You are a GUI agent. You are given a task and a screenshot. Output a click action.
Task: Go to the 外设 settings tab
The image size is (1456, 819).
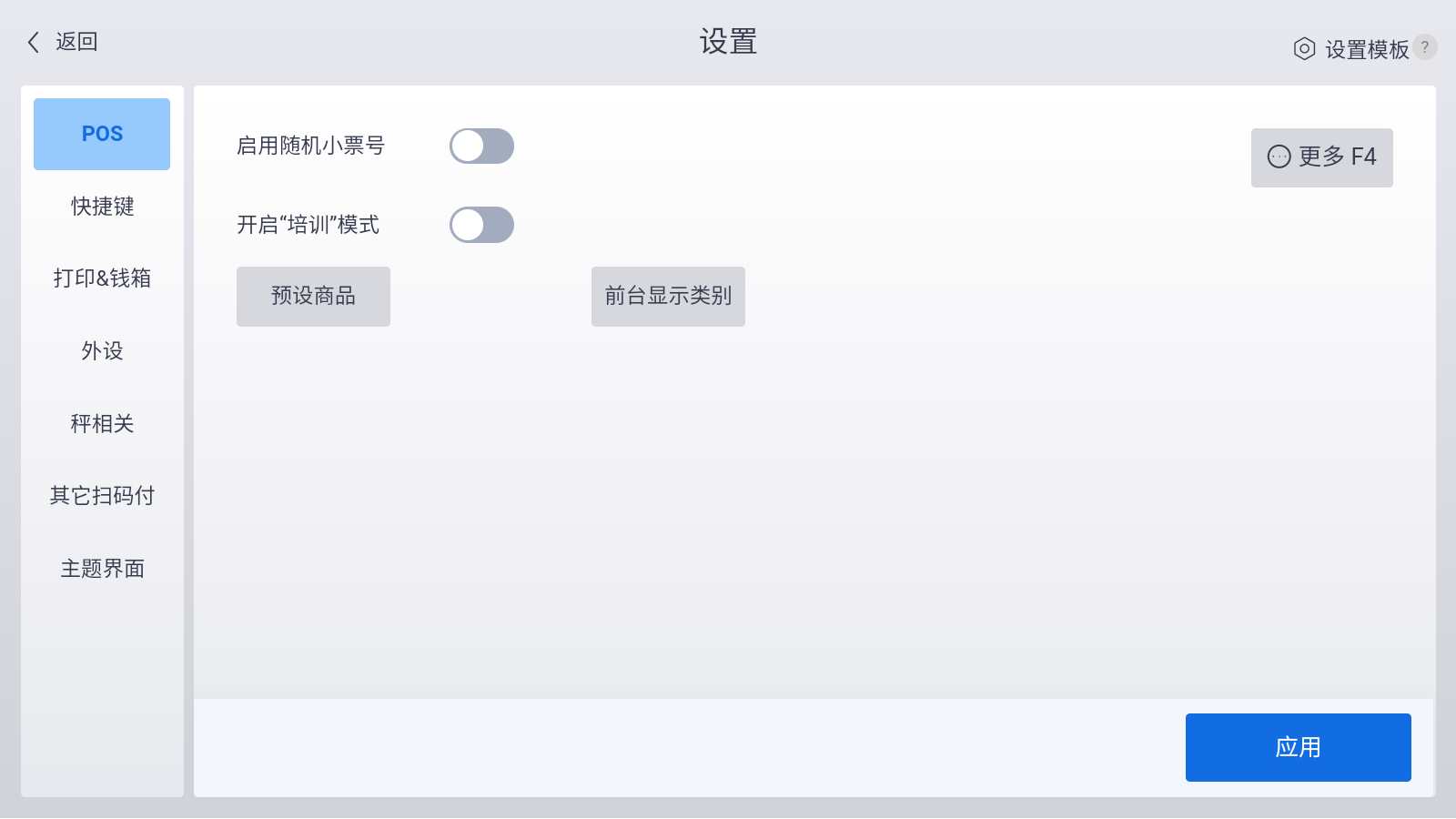point(102,351)
